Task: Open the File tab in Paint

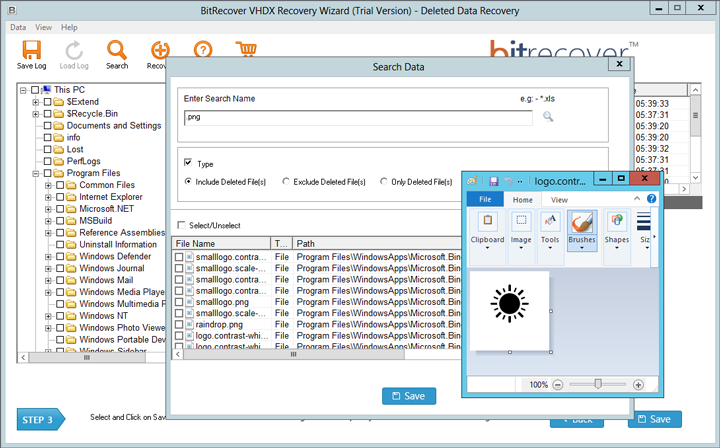Action: pos(485,199)
